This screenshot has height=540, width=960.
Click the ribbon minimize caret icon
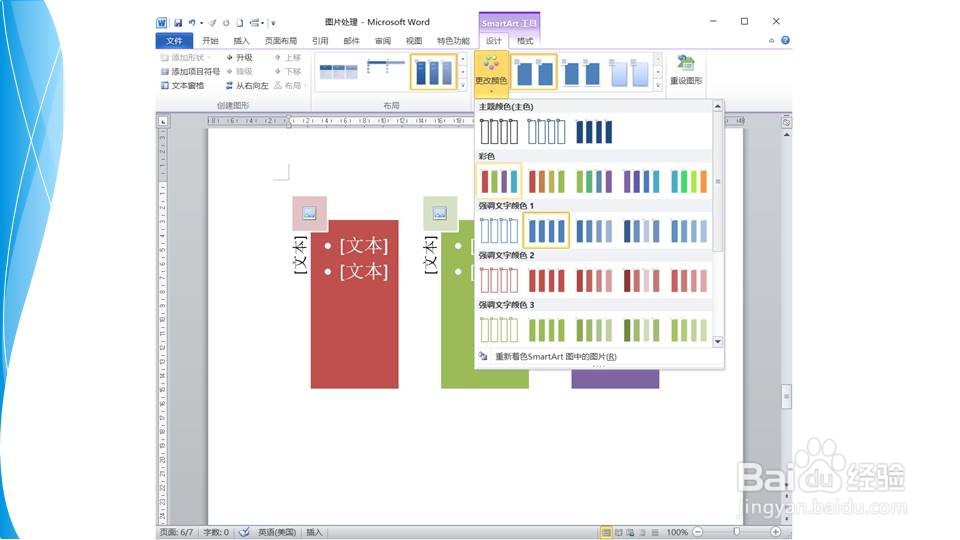pos(771,40)
